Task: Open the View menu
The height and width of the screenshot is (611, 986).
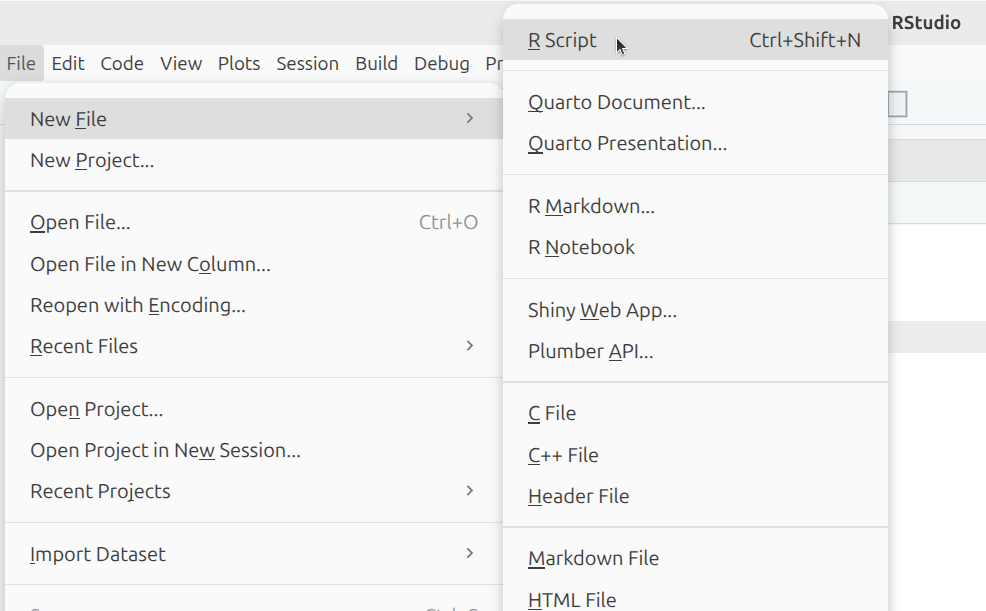Action: tap(181, 63)
